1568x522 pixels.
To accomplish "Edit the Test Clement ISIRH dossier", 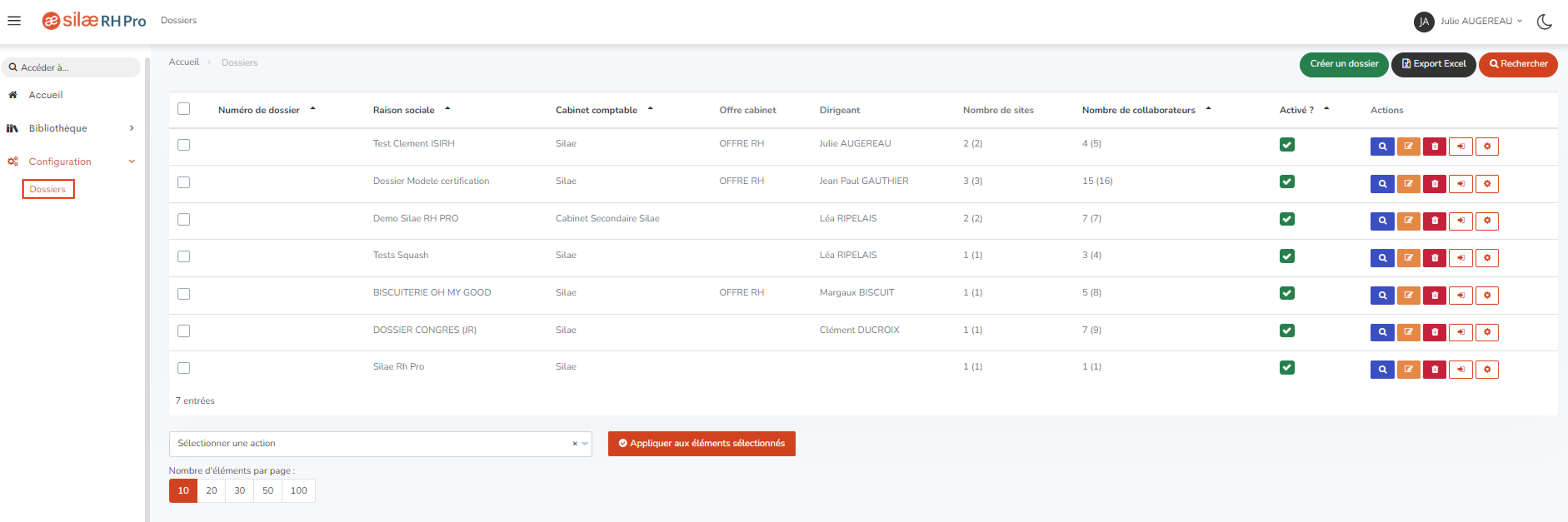I will (x=1408, y=146).
